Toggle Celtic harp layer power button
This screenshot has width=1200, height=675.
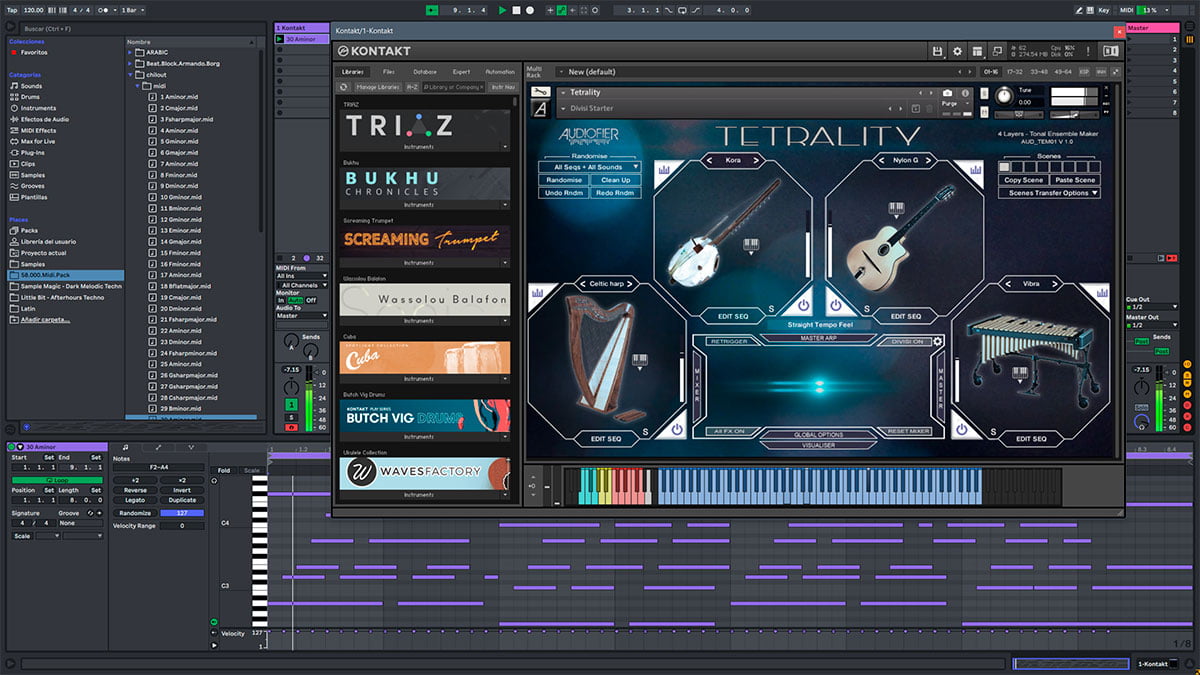click(677, 429)
